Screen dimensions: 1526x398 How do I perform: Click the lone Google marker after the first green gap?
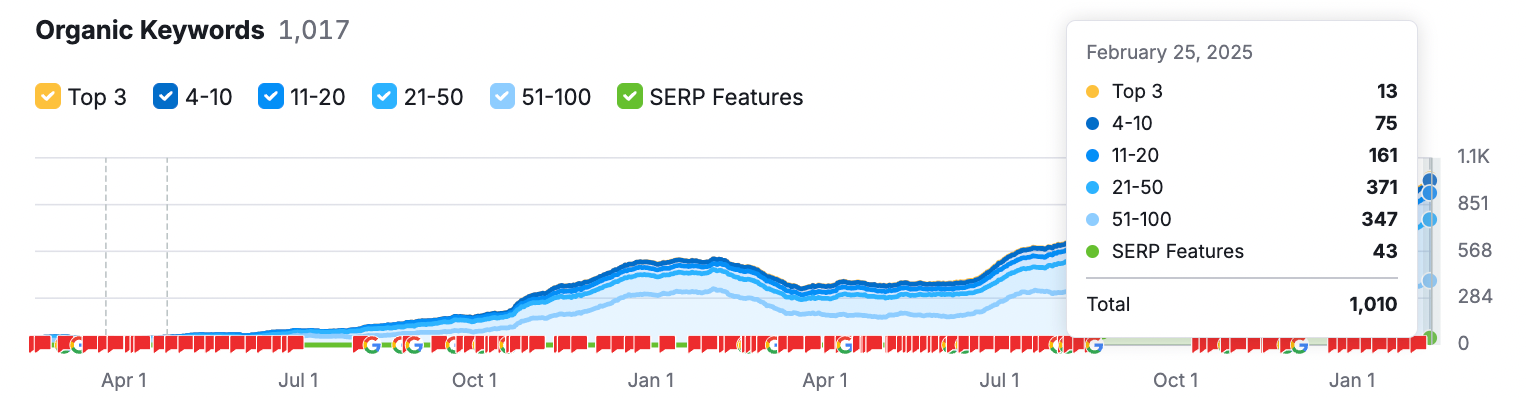point(371,345)
